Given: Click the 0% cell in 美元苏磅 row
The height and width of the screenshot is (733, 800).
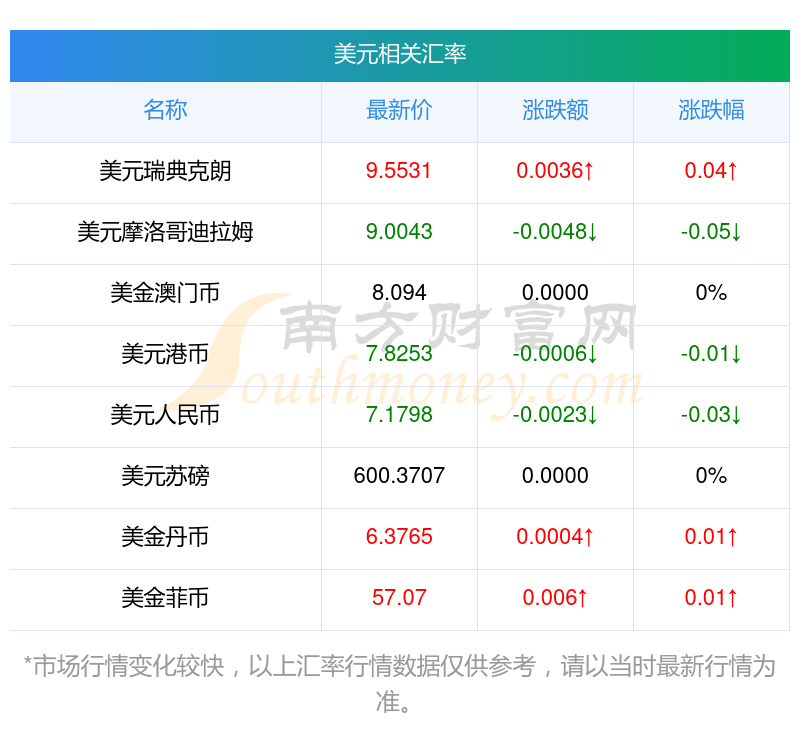Looking at the screenshot, I should (x=711, y=476).
